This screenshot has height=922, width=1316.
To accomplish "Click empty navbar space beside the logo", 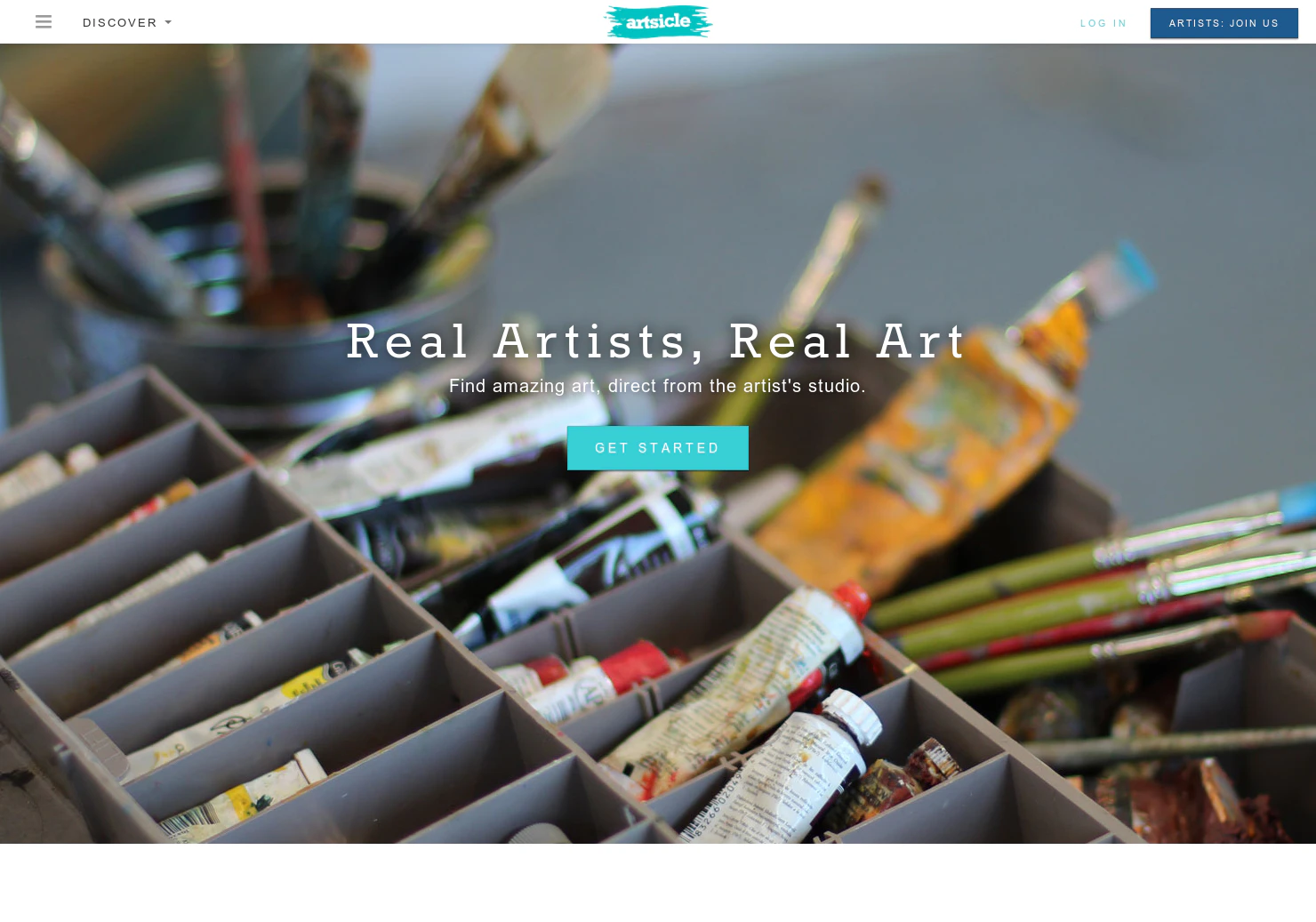I will pos(889,22).
